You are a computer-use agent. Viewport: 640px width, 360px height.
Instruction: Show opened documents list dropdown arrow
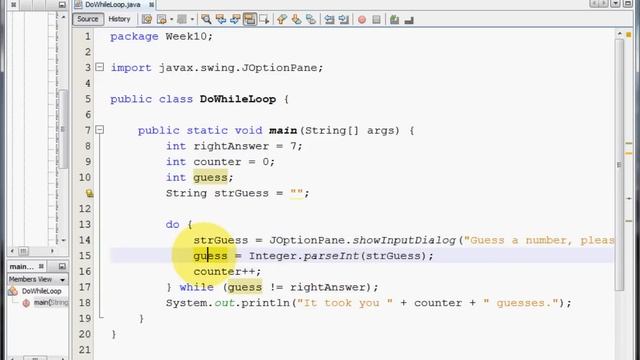point(616,3)
